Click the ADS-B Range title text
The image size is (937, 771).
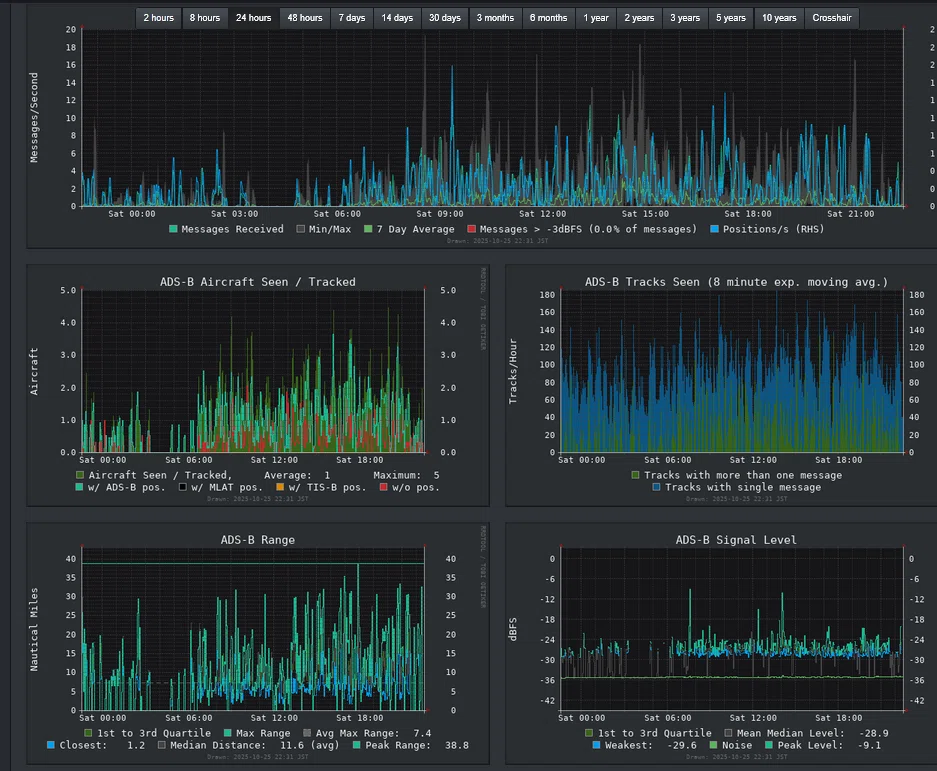click(x=258, y=540)
